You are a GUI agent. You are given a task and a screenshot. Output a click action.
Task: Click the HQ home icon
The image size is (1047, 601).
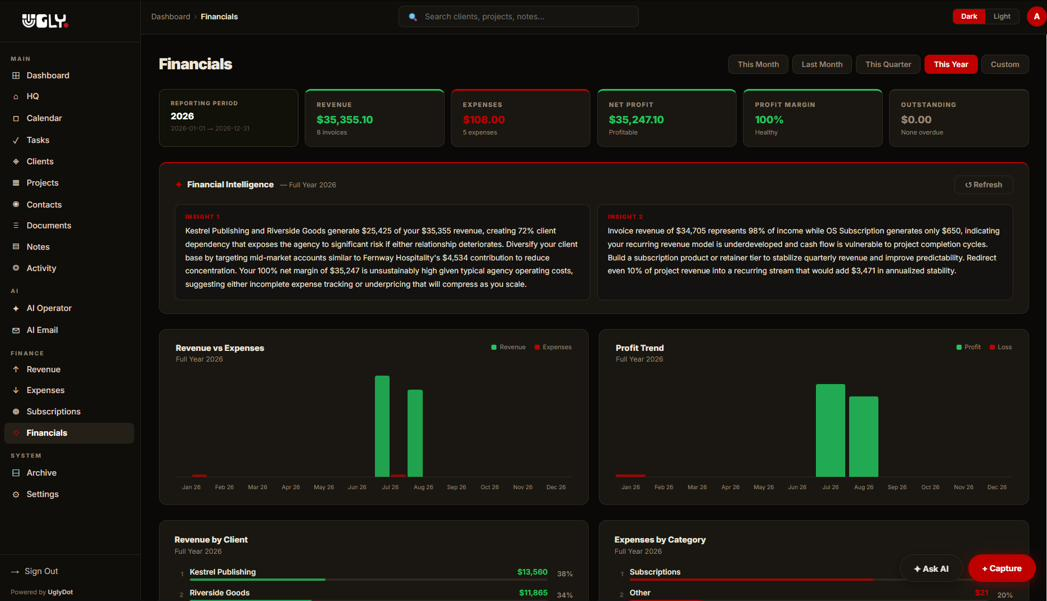click(16, 97)
